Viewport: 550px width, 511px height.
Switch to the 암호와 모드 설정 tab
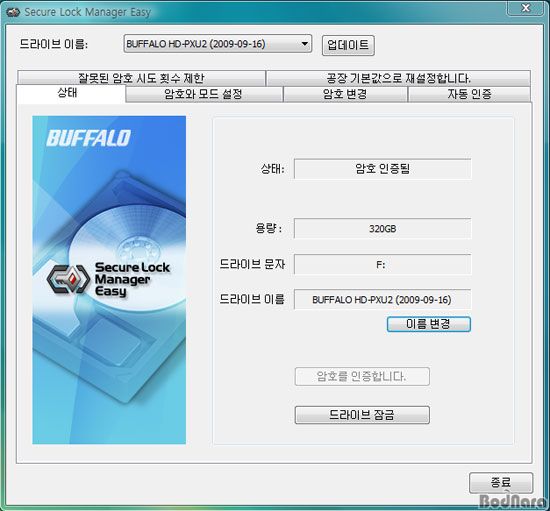pos(204,94)
